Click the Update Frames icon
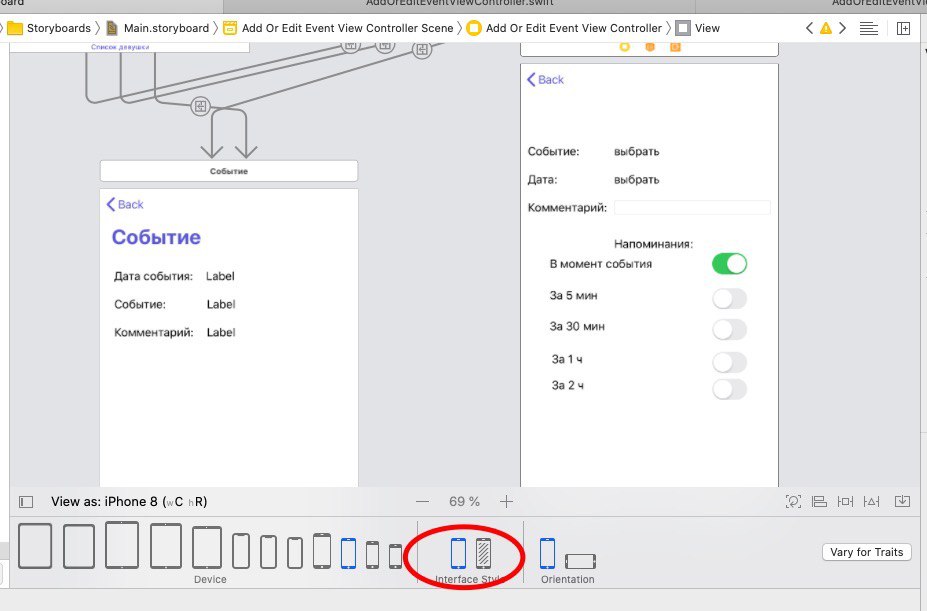 click(x=793, y=502)
